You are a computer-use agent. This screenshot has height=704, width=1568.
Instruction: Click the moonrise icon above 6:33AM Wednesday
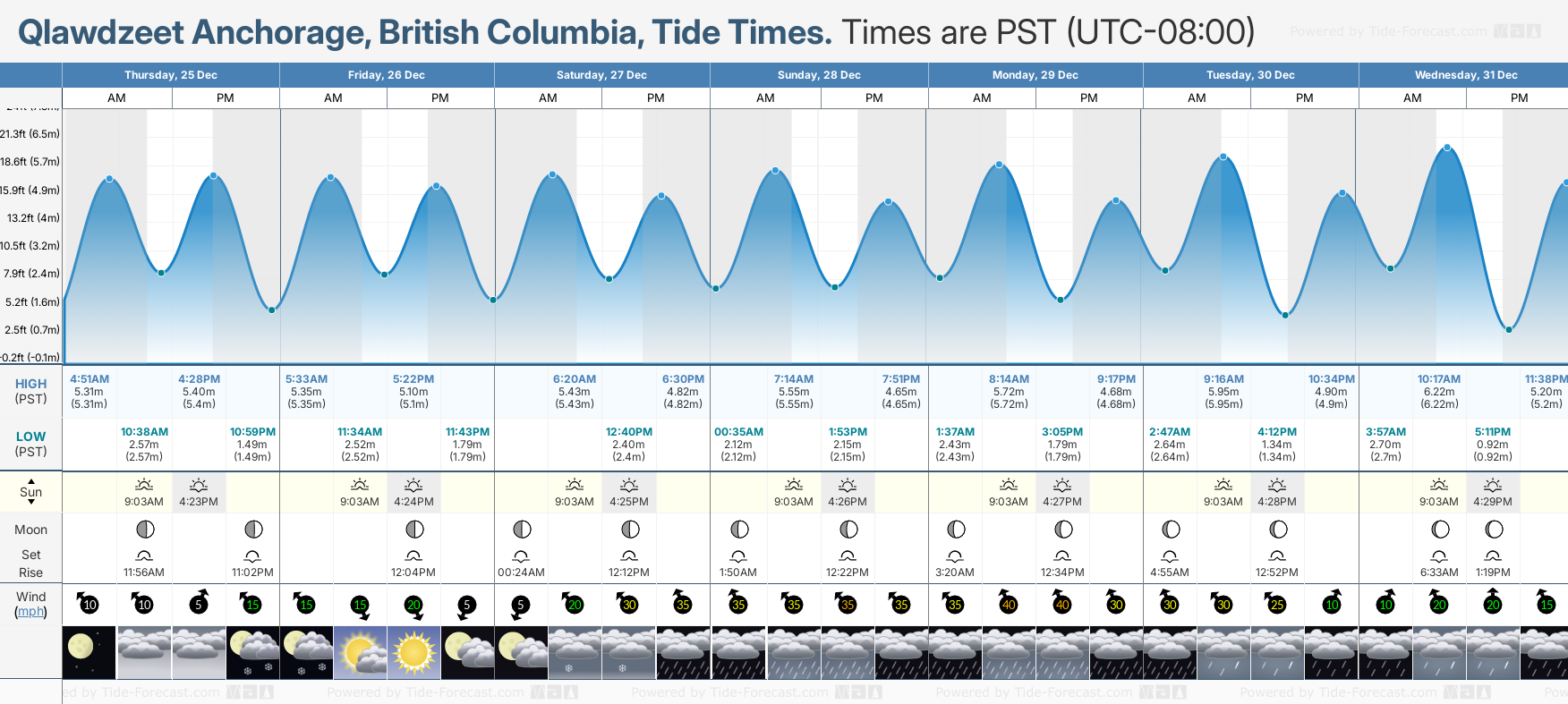[x=1439, y=556]
